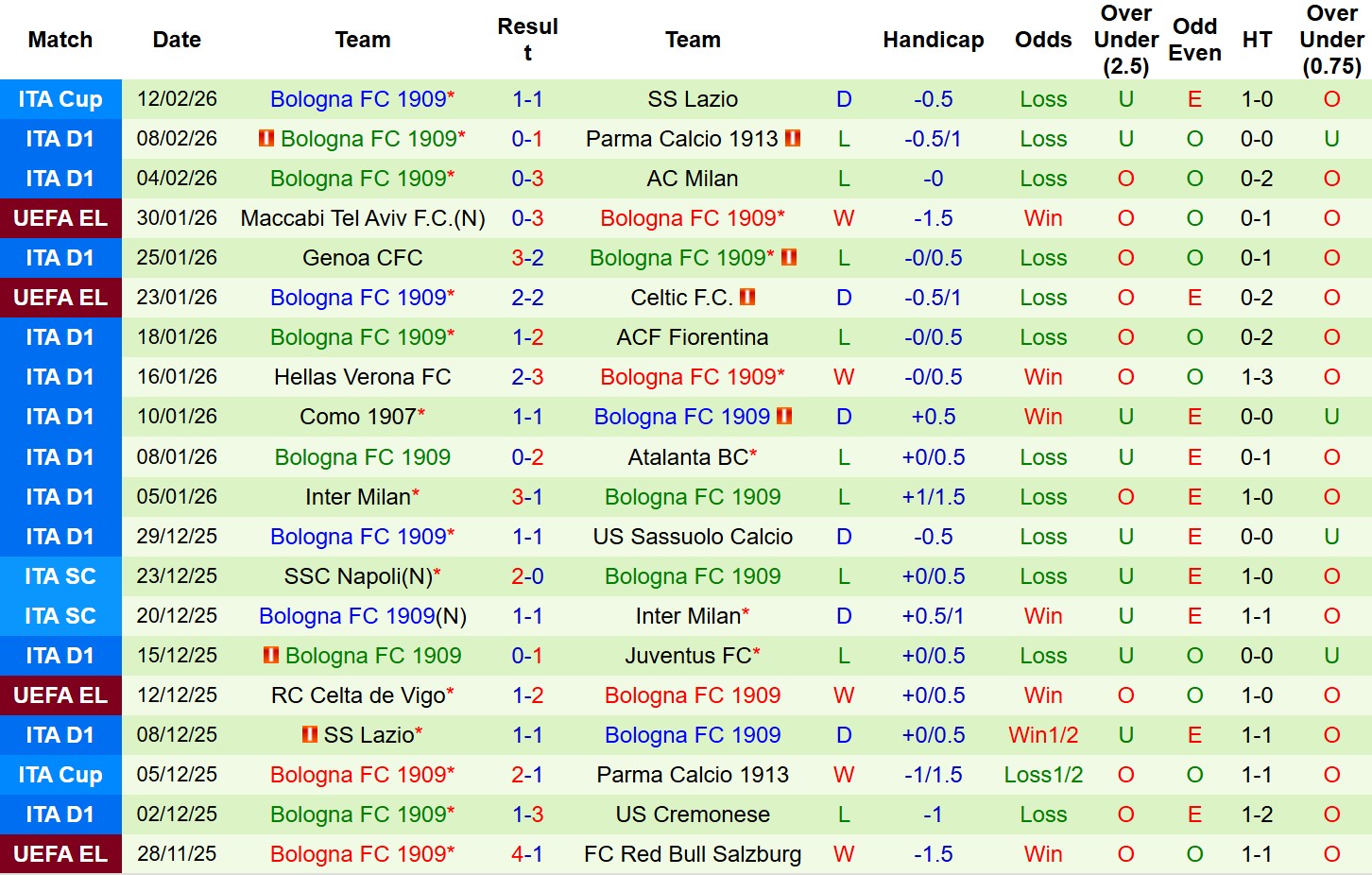
Task: Click red card icon before Bologna, 08/02/26 row
Action: tap(266, 139)
